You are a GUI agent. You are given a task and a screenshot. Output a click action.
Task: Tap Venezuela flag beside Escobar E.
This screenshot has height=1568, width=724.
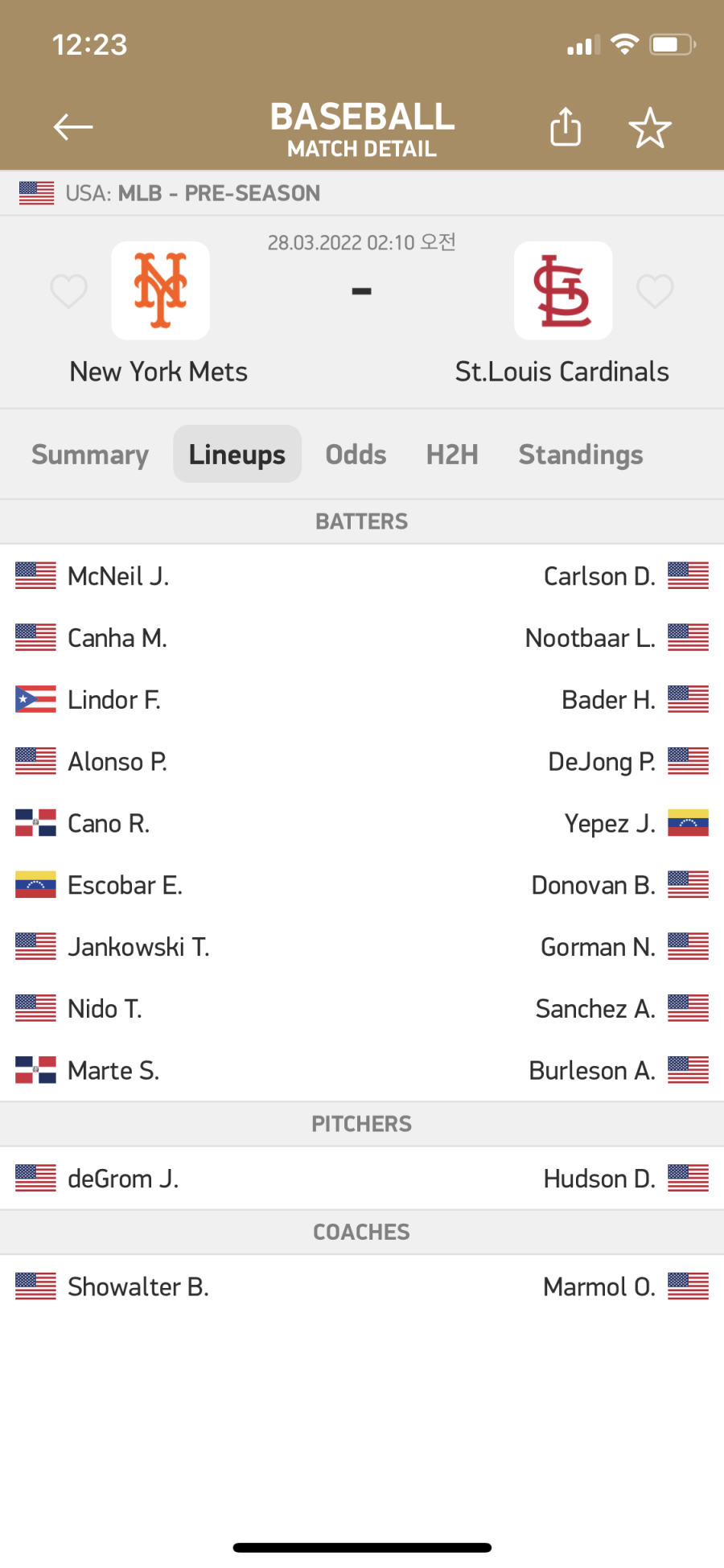[35, 884]
